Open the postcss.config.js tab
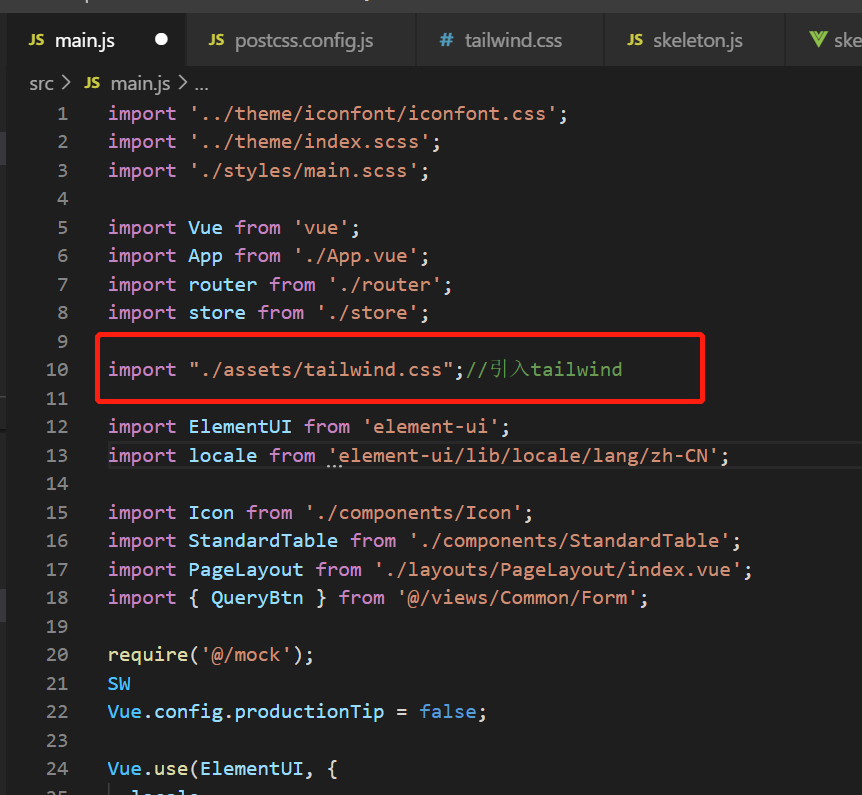Viewport: 862px width, 795px height. 303,40
